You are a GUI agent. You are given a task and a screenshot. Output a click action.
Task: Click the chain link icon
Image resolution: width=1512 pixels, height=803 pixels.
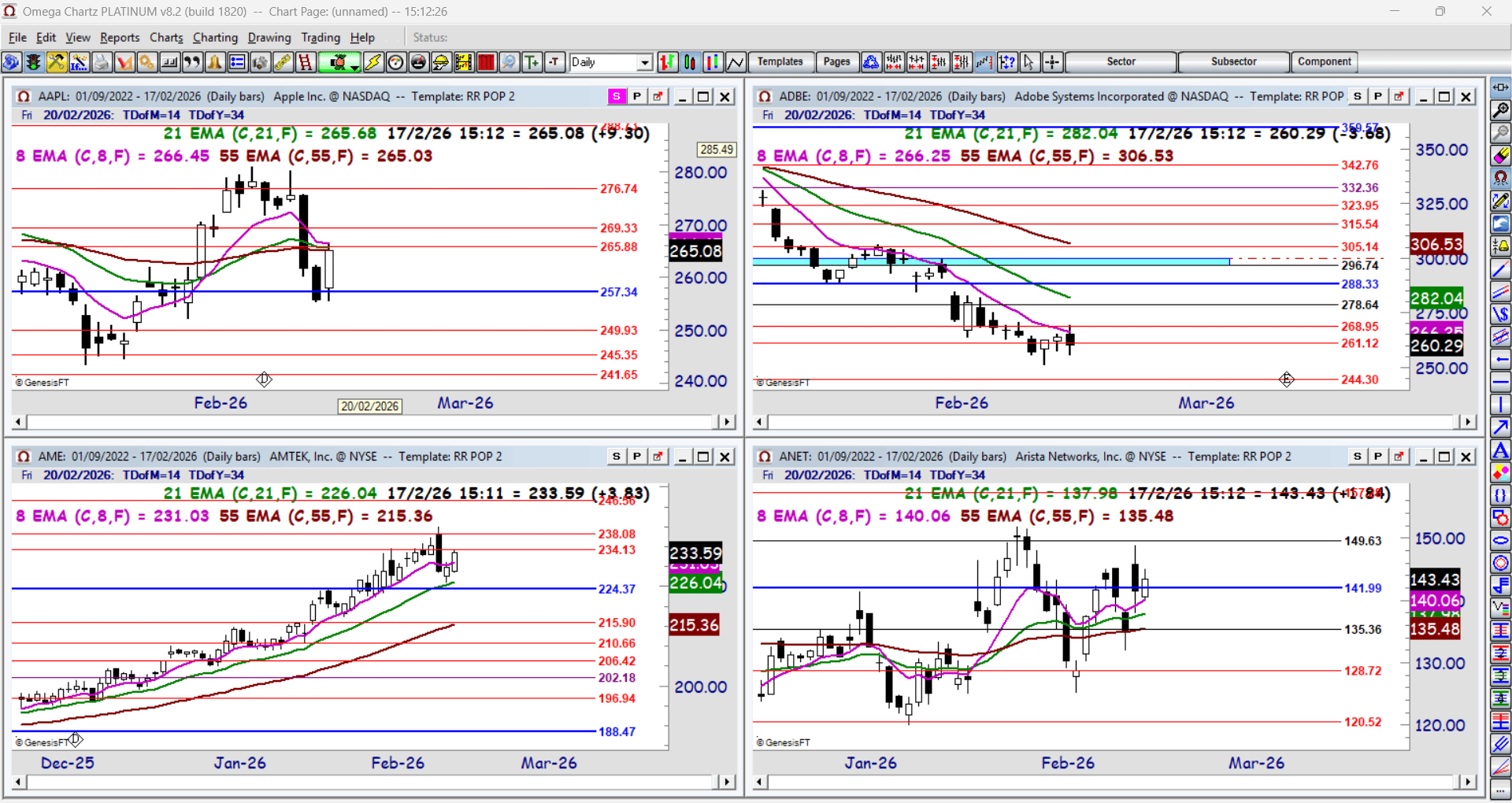click(x=283, y=62)
